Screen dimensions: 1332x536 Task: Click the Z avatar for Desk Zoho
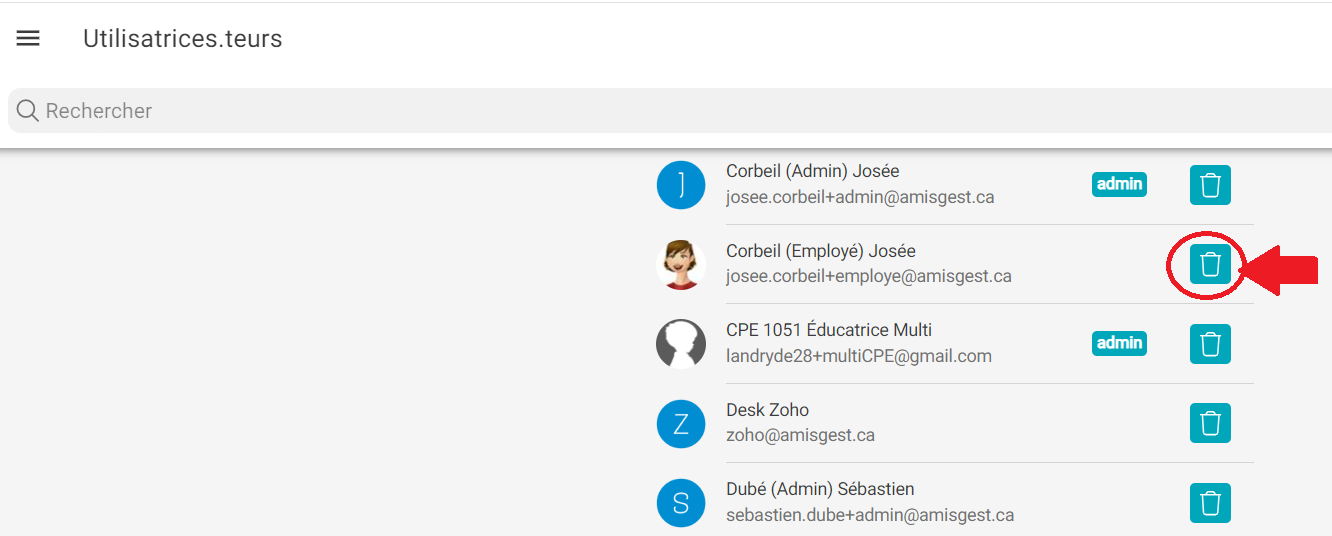coord(681,424)
